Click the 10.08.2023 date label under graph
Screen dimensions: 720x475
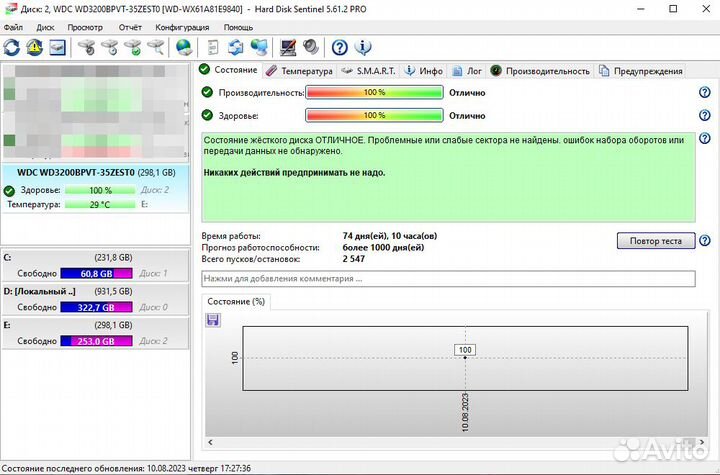coord(465,412)
